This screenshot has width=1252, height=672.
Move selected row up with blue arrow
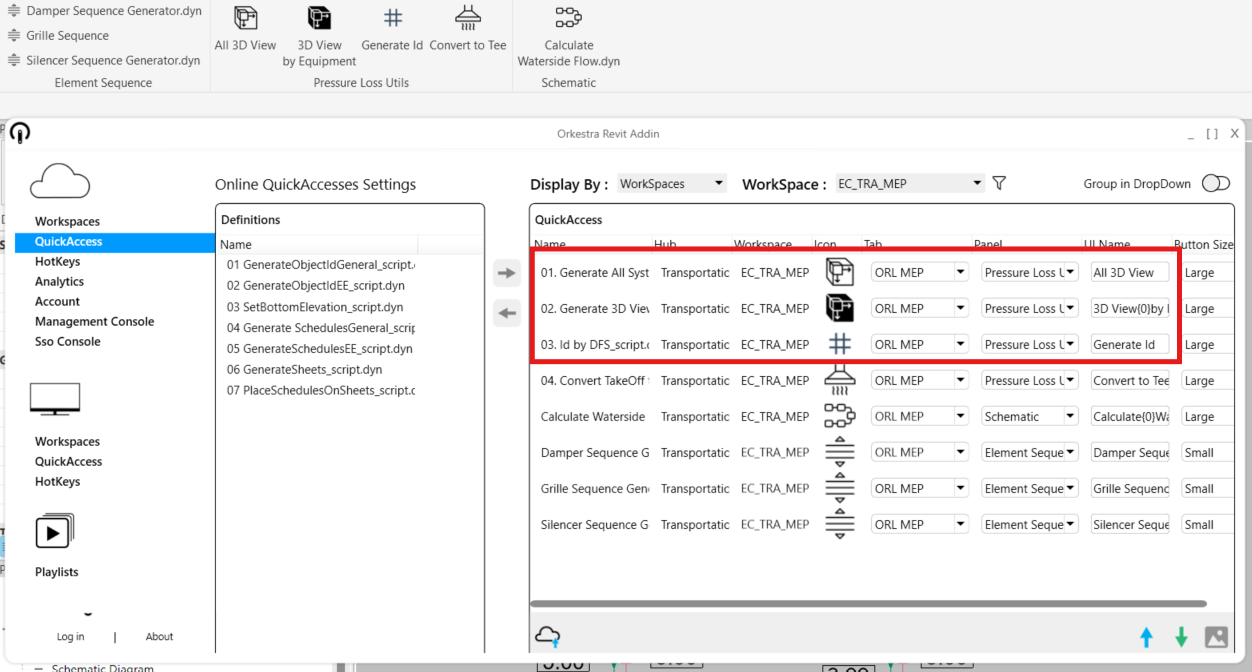click(x=1146, y=637)
